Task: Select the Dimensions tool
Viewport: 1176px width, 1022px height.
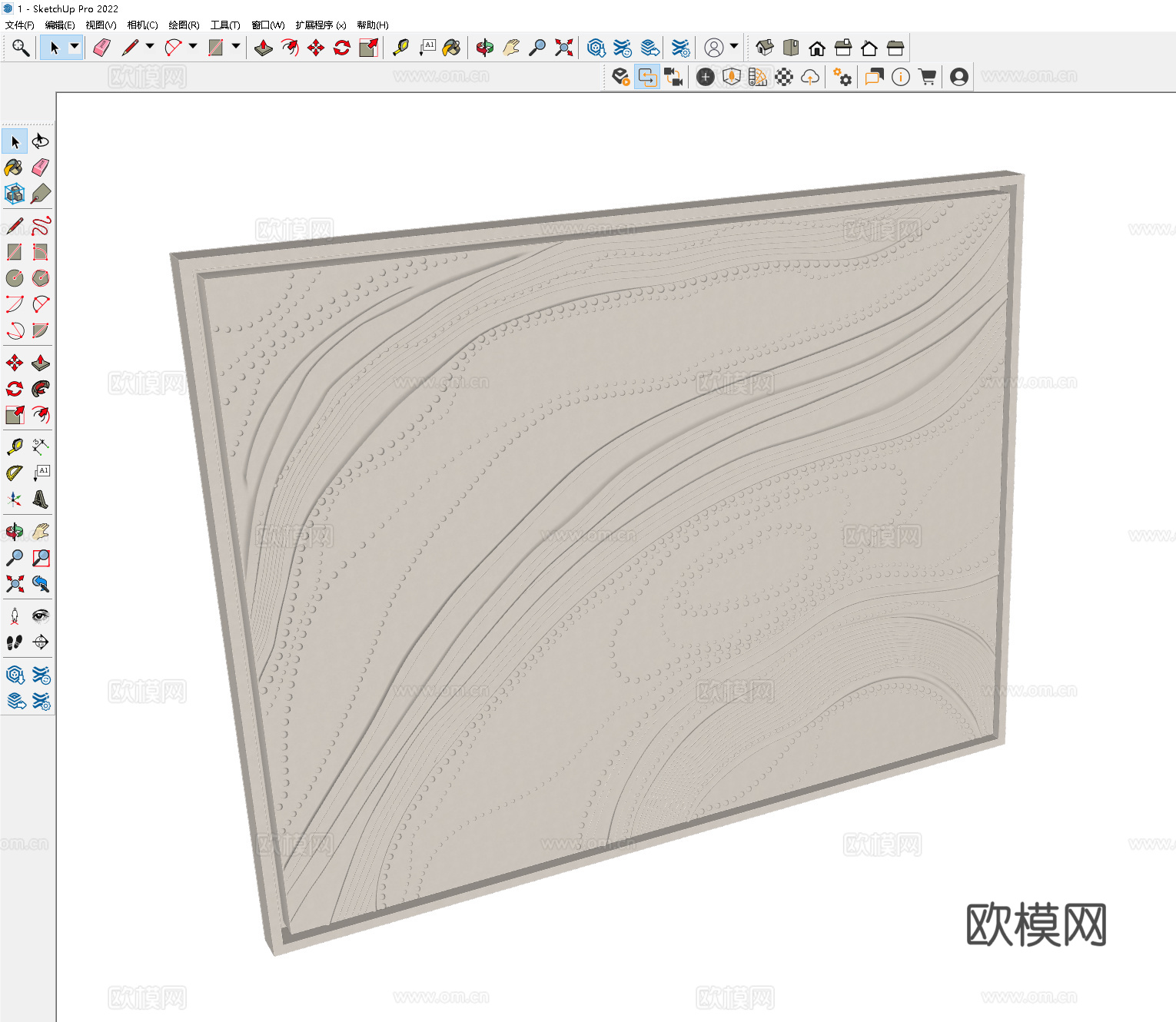Action: (x=41, y=447)
